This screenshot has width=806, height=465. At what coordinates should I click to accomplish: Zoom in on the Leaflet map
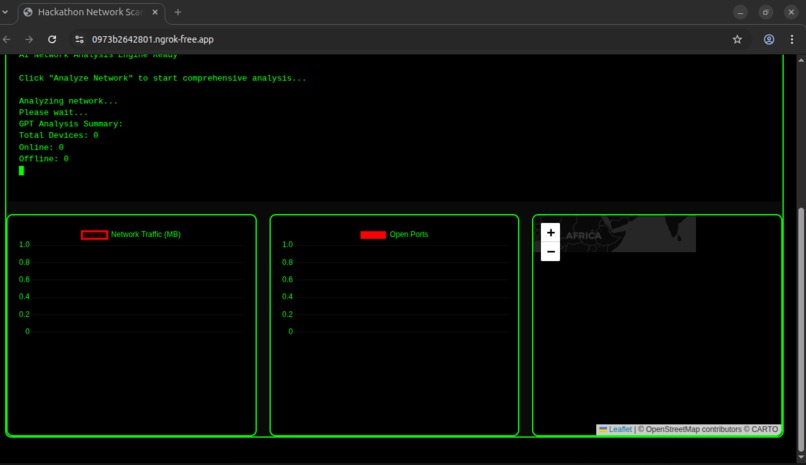[x=550, y=233]
